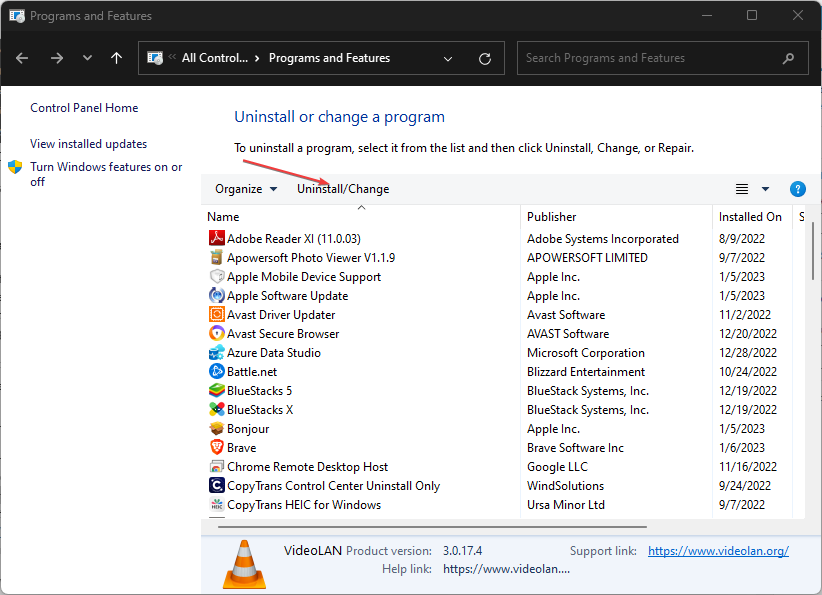Sort by the Name column header
822x595 pixels.
point(223,217)
